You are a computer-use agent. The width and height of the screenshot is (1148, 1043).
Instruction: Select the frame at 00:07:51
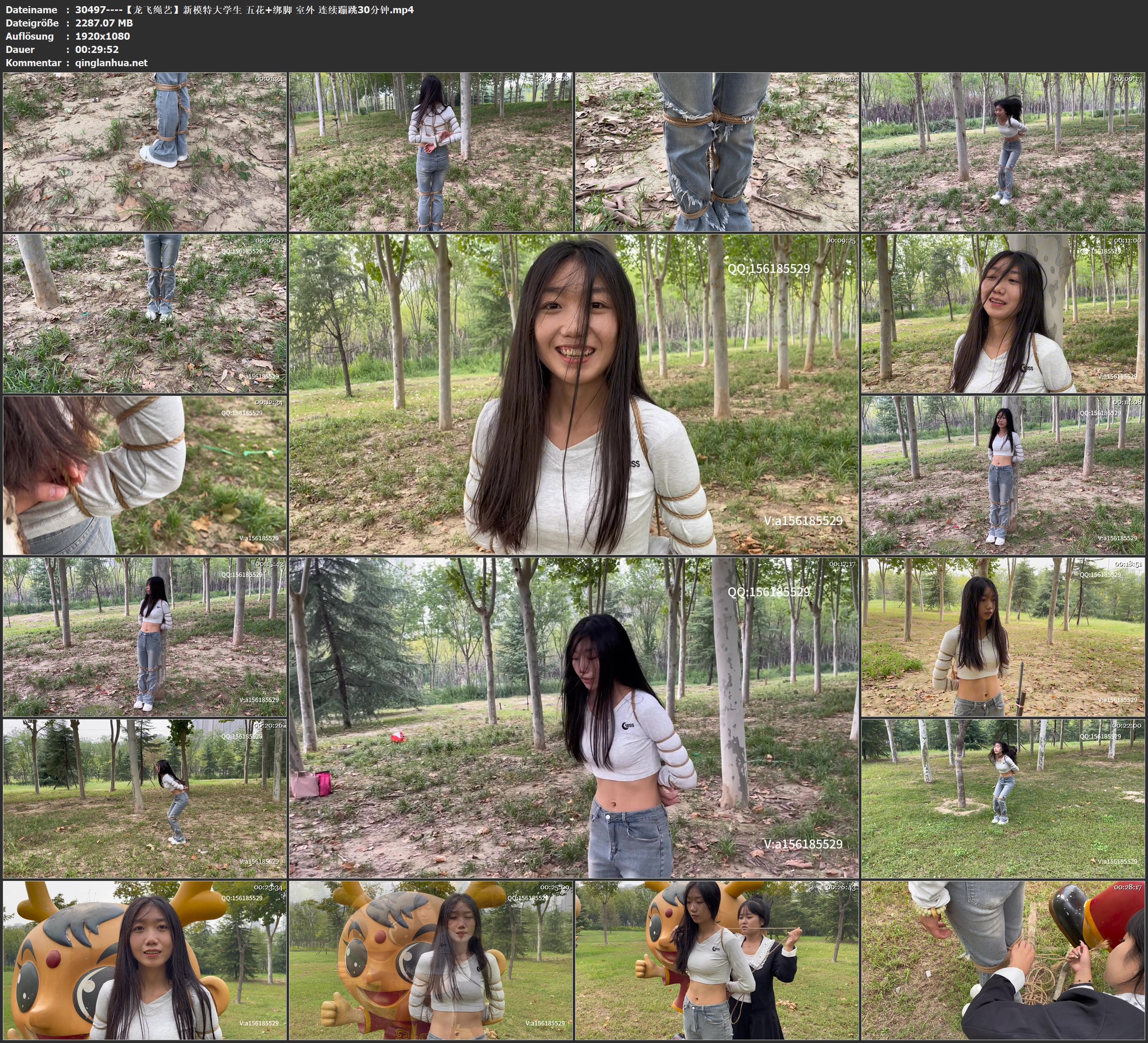pyautogui.click(x=145, y=313)
